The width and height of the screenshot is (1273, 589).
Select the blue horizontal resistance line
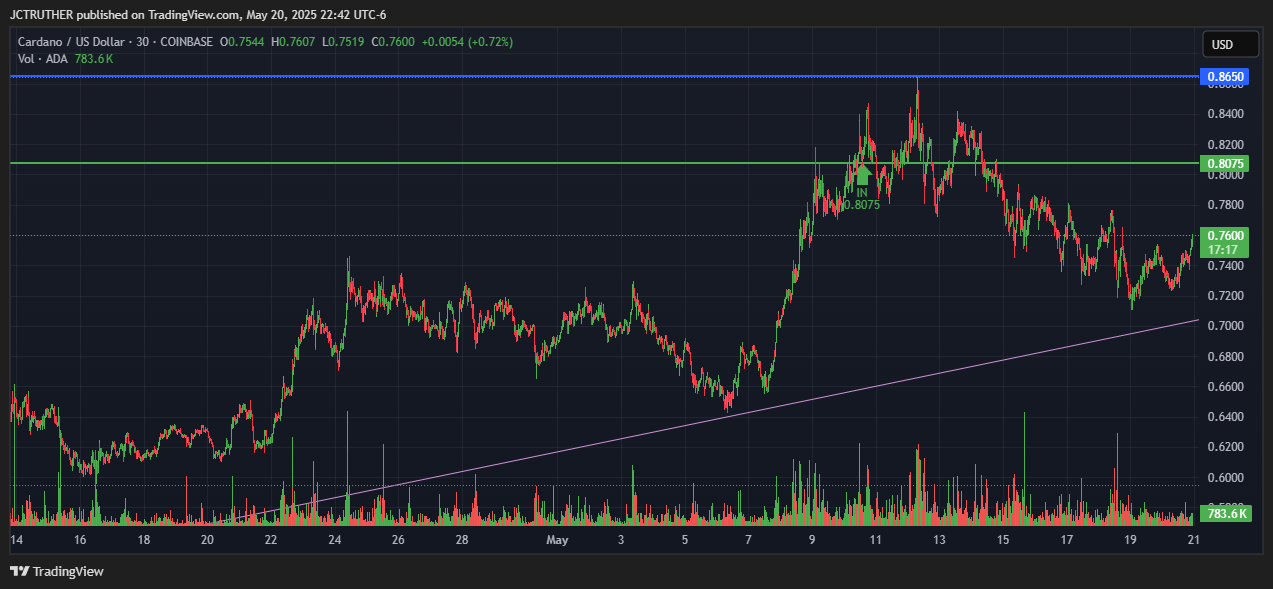[x=604, y=76]
